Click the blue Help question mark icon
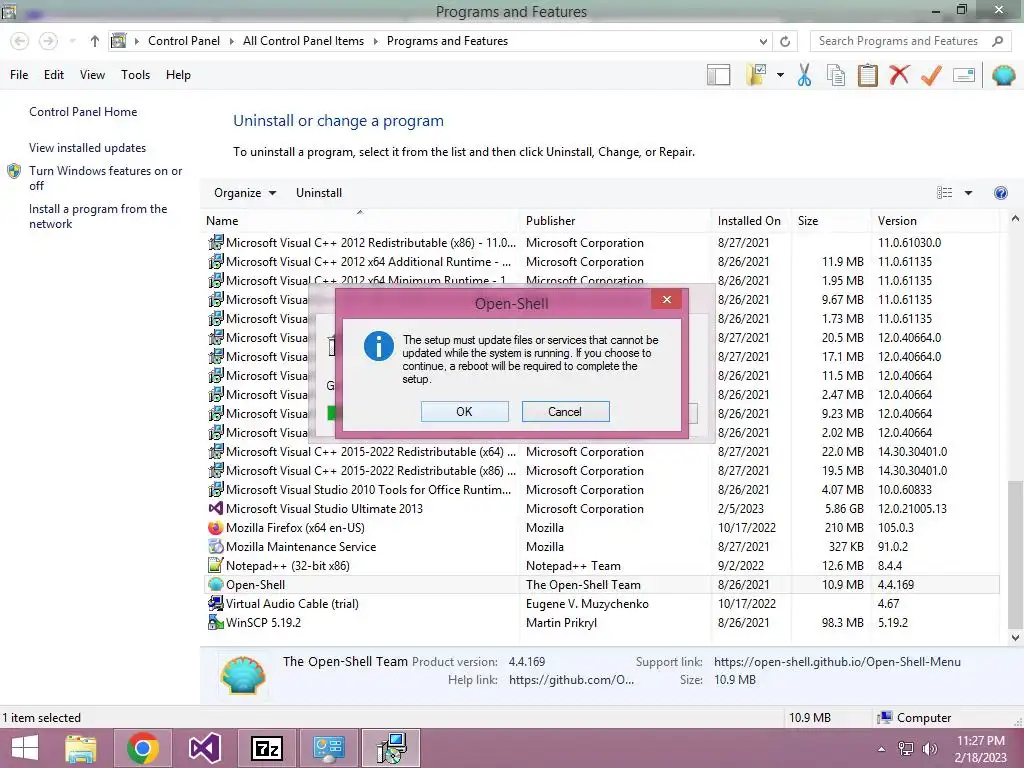This screenshot has height=768, width=1024. coord(1000,193)
